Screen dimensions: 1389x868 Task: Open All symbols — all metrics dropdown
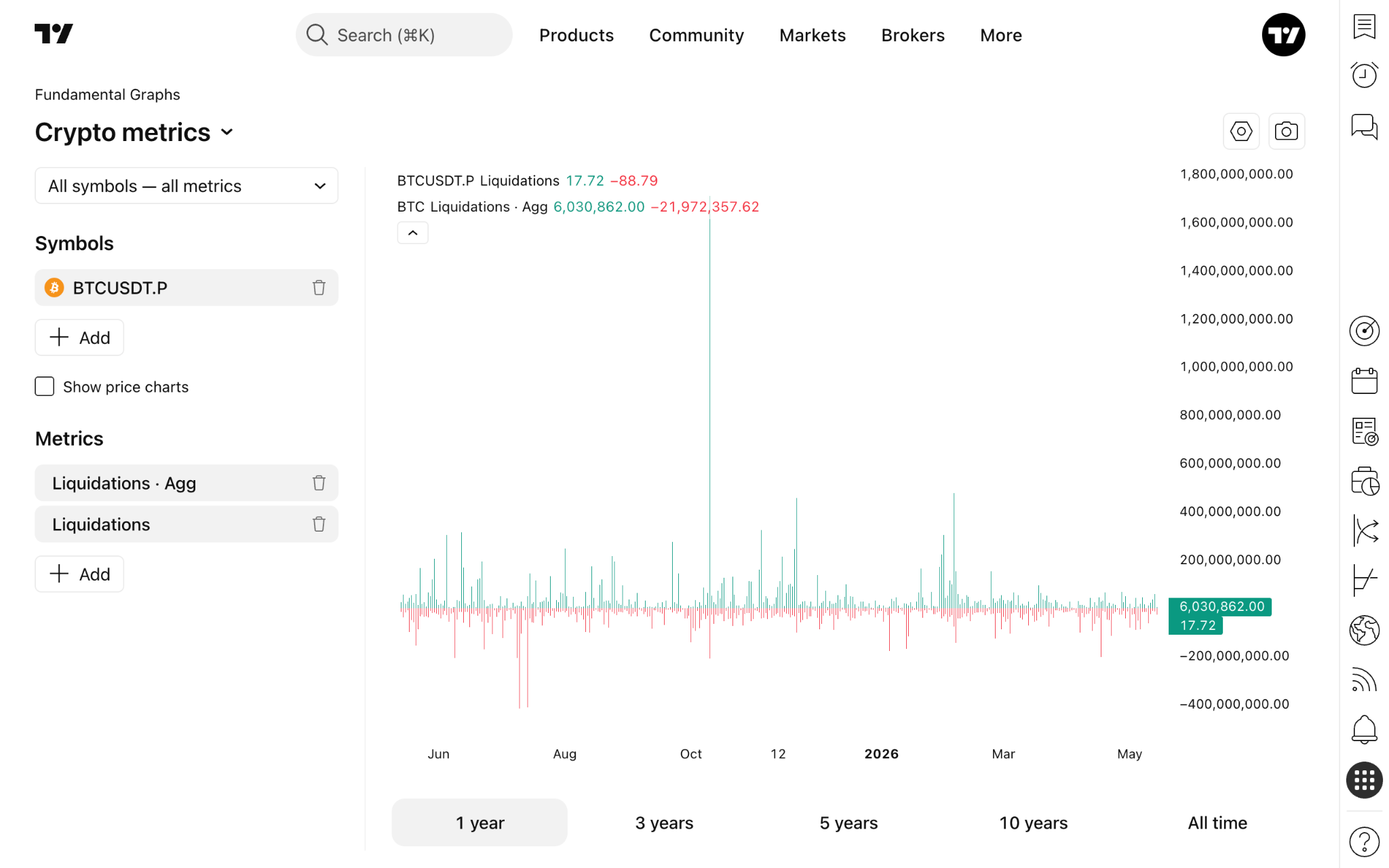click(187, 186)
